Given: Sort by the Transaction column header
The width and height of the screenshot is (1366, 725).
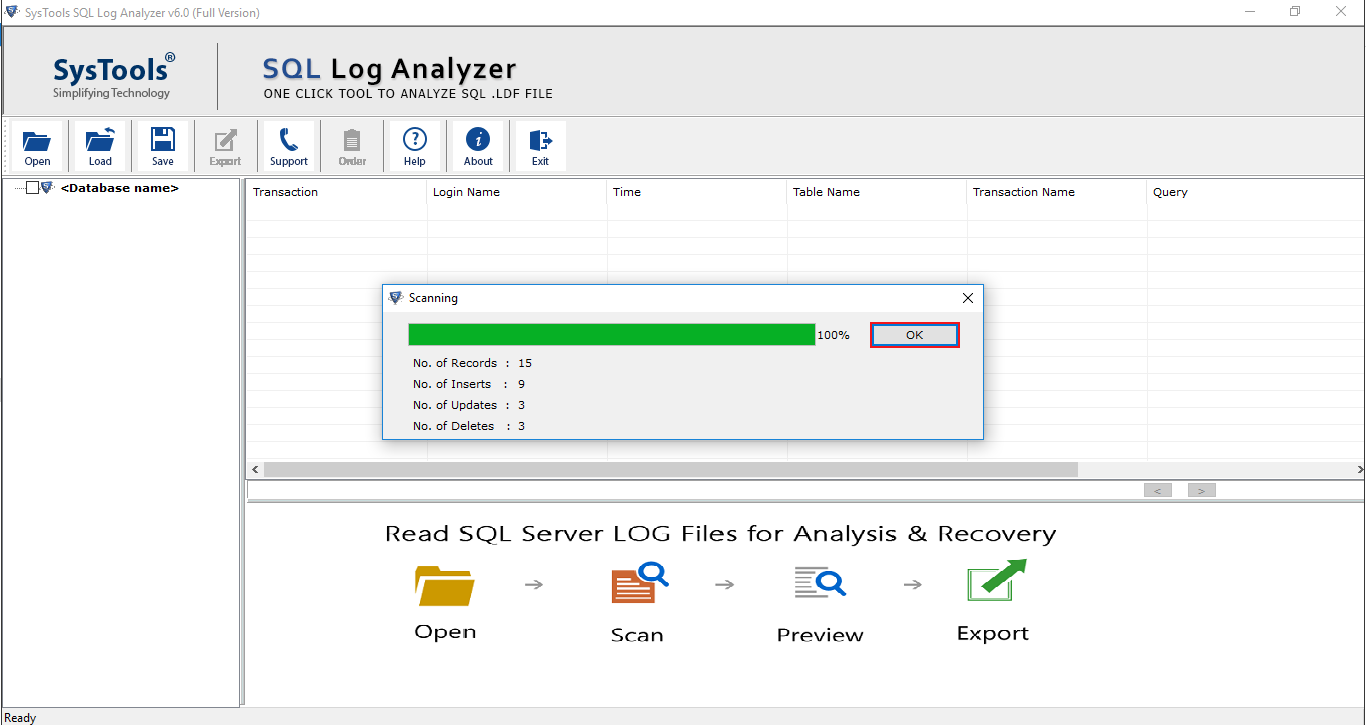Looking at the screenshot, I should tap(337, 192).
